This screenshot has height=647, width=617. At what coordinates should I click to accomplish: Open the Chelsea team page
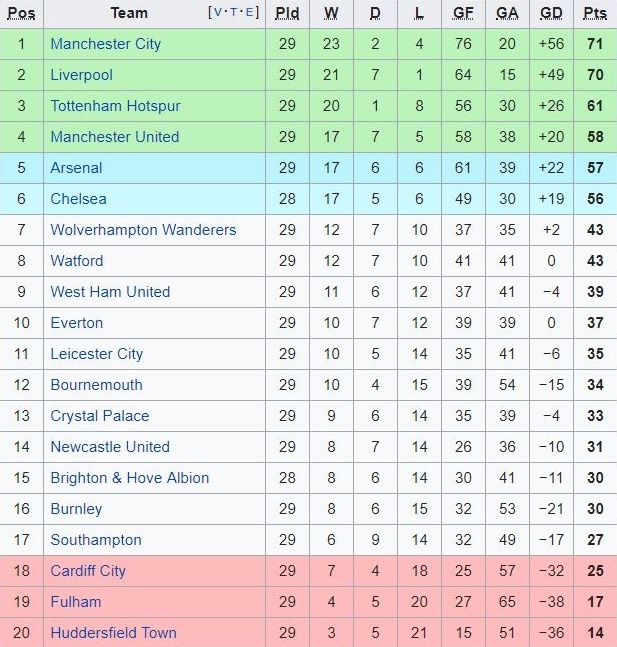(x=78, y=199)
